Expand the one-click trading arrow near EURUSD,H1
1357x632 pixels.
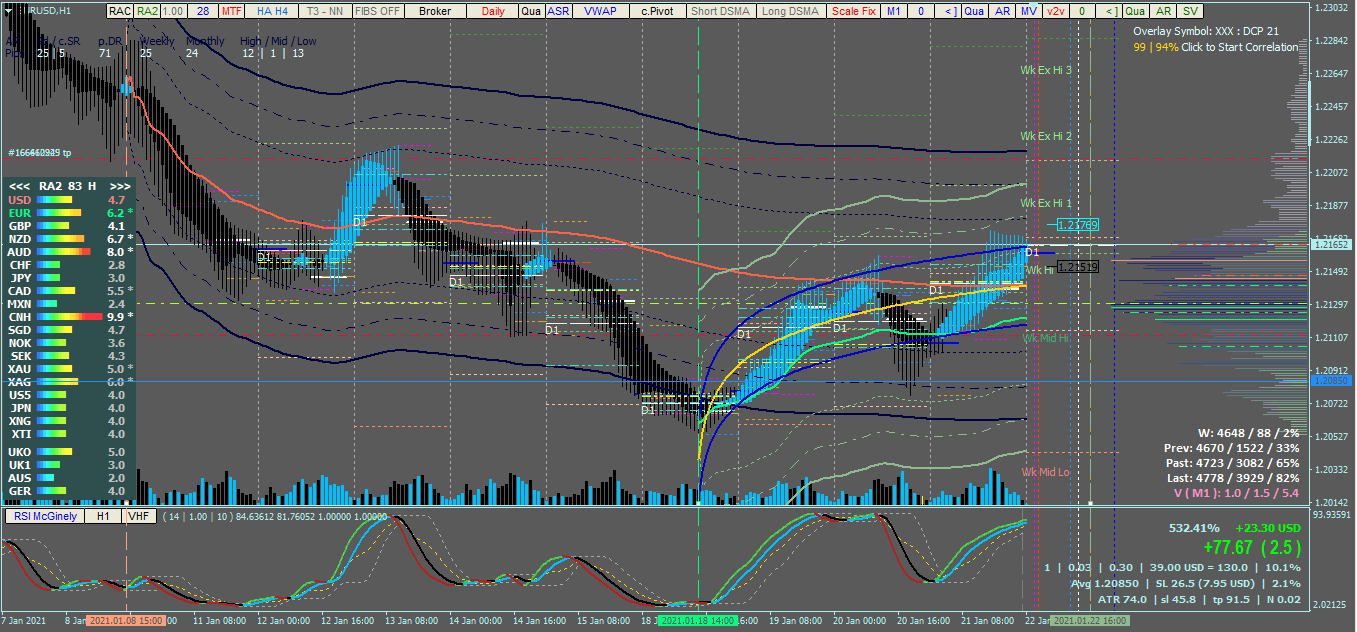10,10
